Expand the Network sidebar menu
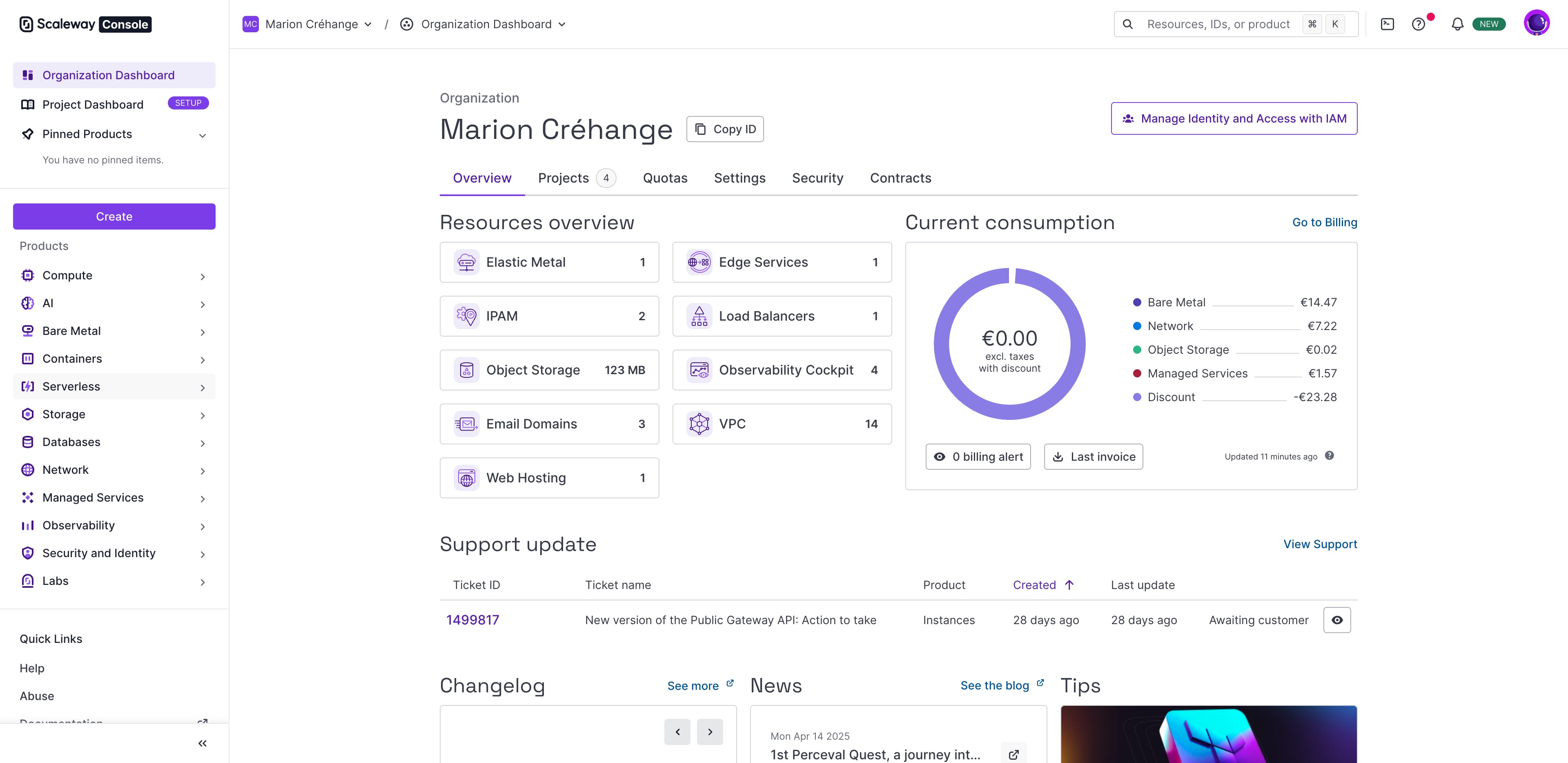This screenshot has width=1568, height=763. [x=114, y=470]
